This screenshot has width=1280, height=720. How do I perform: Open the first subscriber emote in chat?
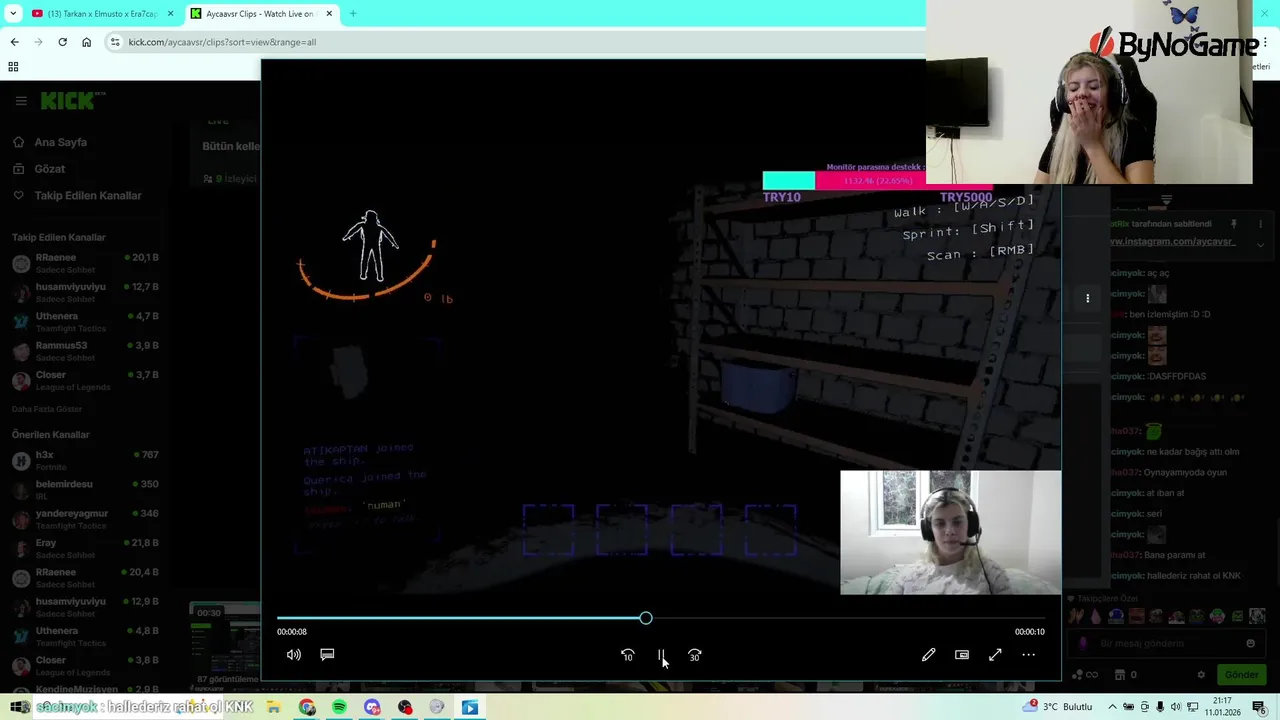click(1078, 617)
